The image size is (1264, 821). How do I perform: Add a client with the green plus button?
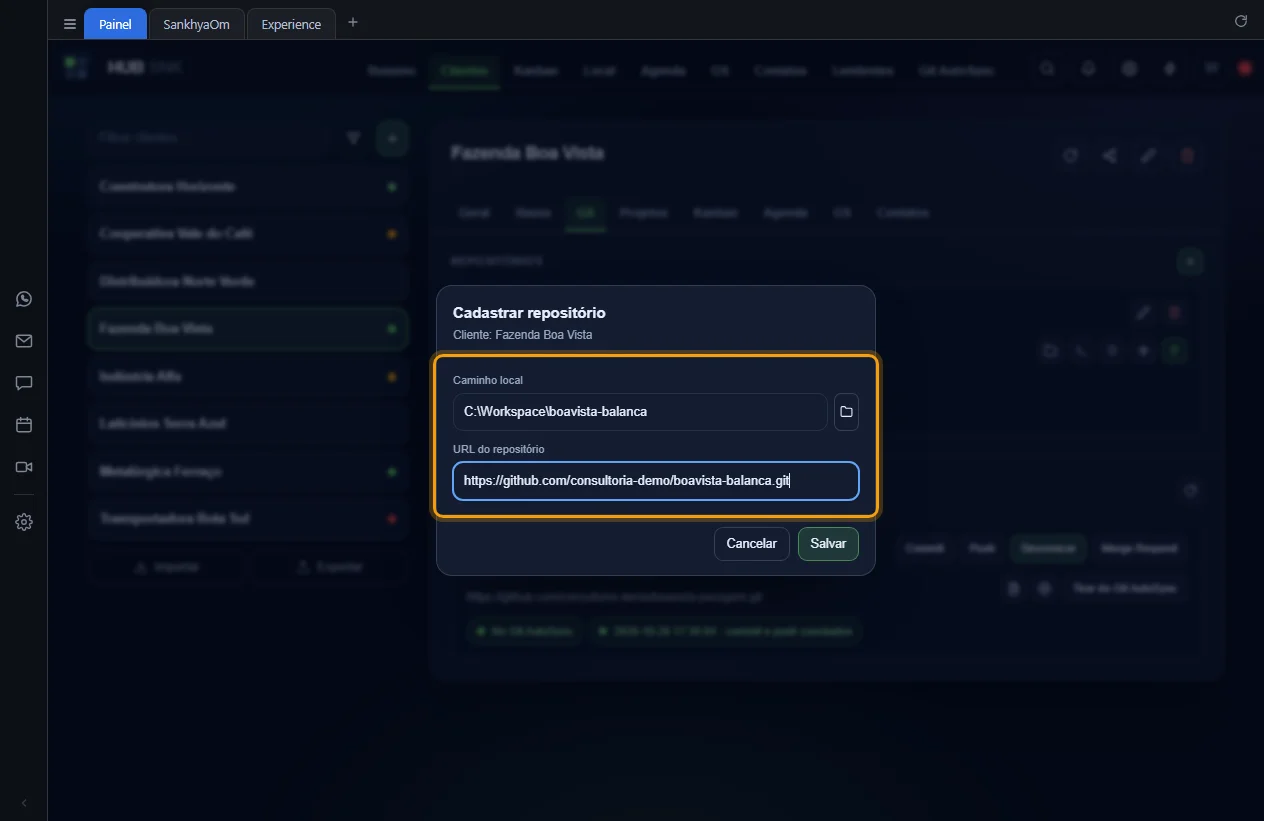(392, 138)
